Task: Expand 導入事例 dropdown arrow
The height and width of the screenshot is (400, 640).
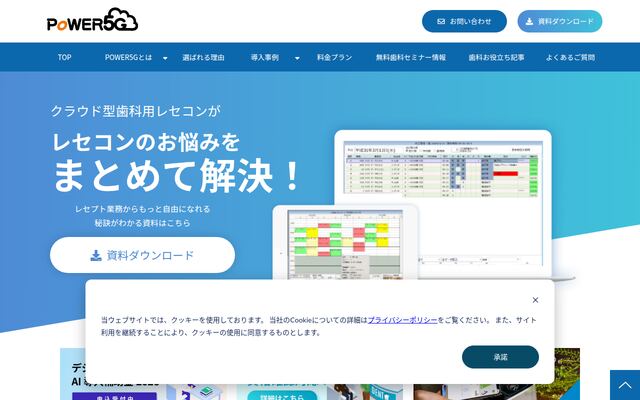Action: click(x=297, y=58)
